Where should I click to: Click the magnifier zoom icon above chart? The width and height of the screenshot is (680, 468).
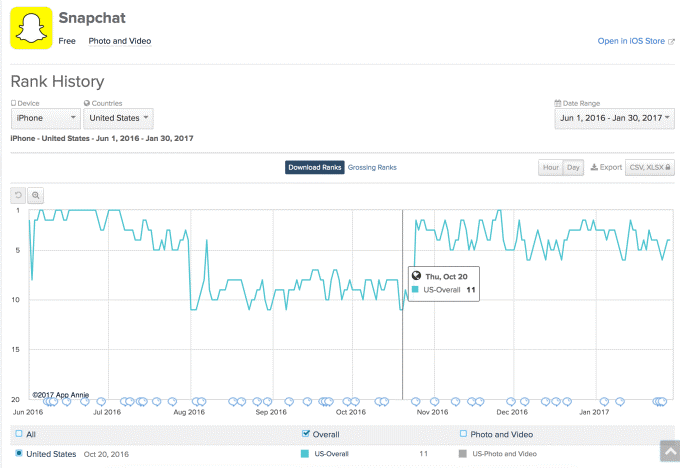click(x=35, y=195)
